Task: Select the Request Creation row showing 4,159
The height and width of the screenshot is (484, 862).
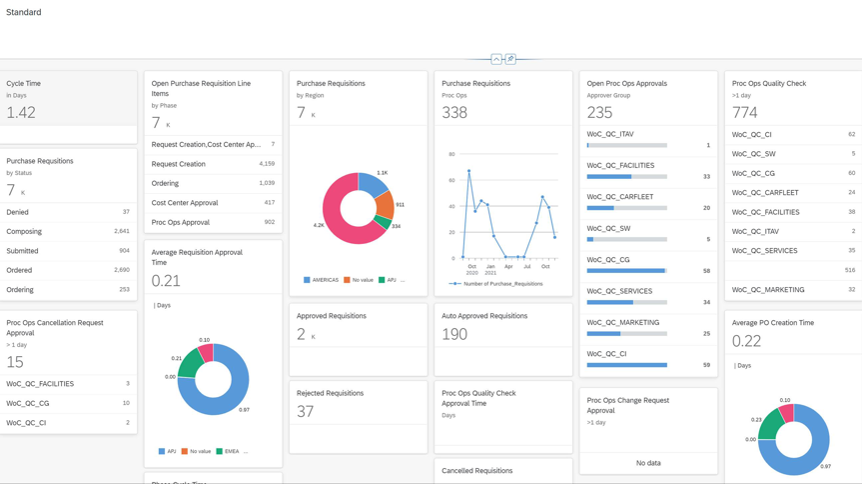Action: (212, 164)
